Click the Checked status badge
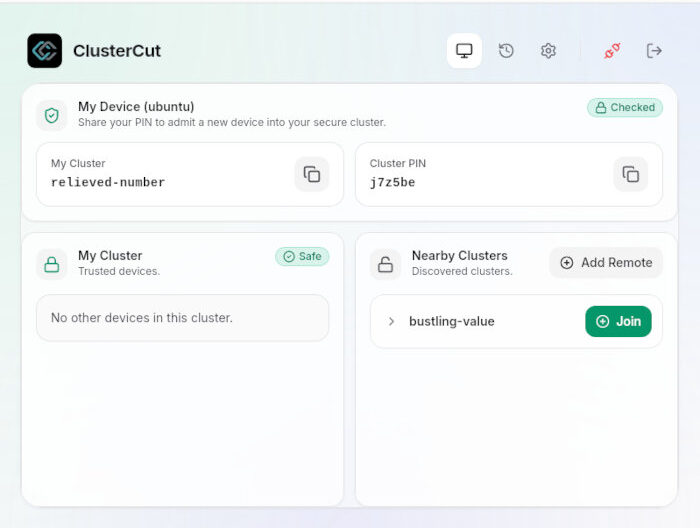This screenshot has height=528, width=700. point(625,108)
